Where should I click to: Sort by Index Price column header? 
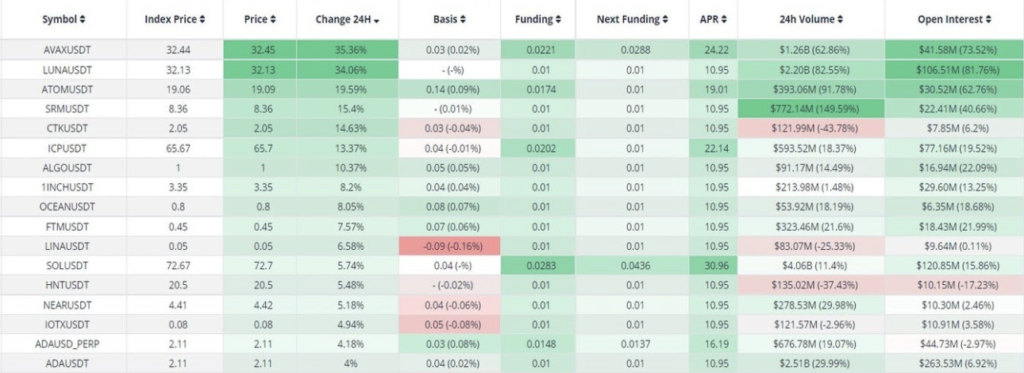(174, 20)
